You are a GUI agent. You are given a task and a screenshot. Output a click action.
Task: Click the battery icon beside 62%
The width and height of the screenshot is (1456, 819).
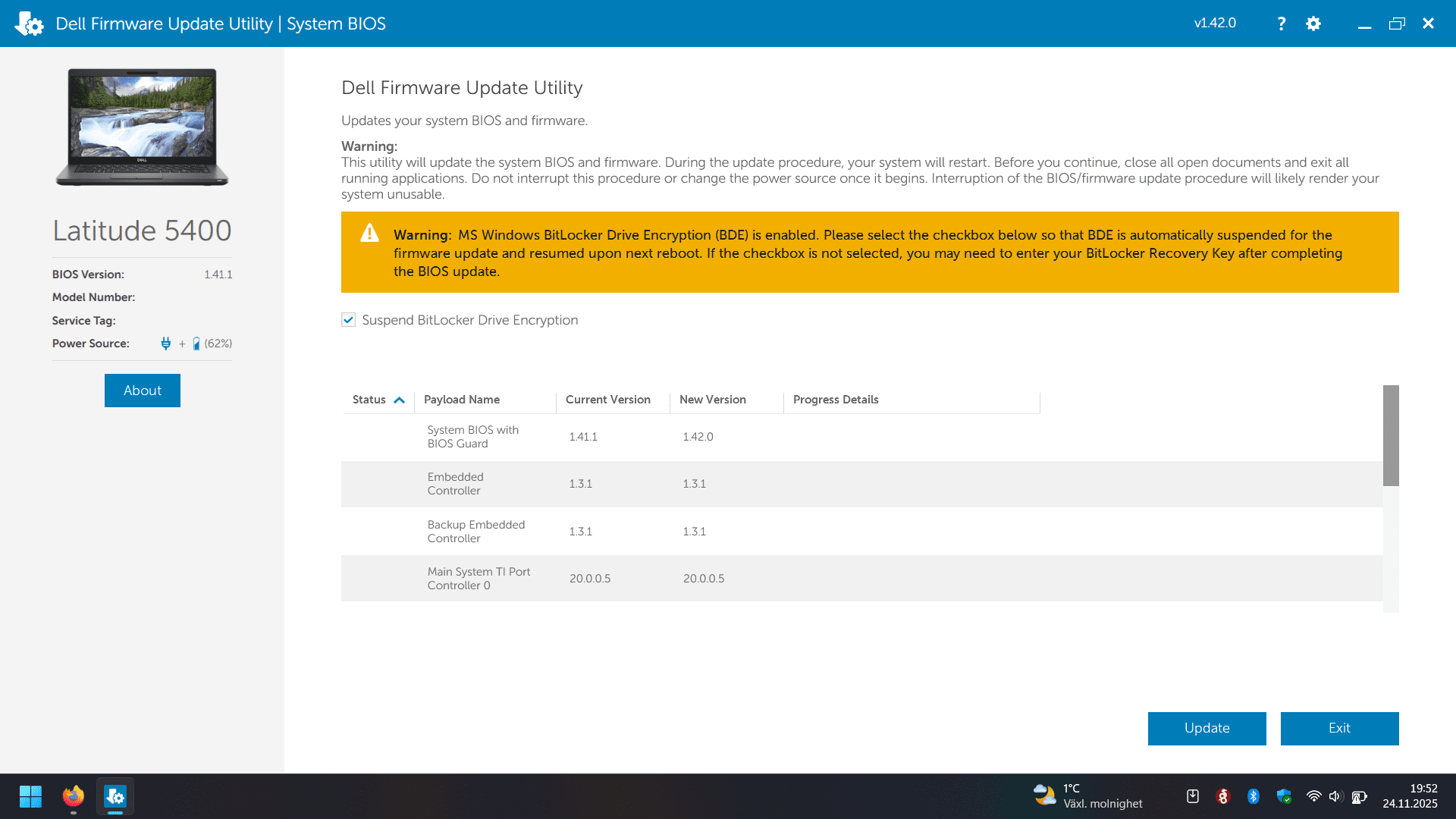click(196, 344)
